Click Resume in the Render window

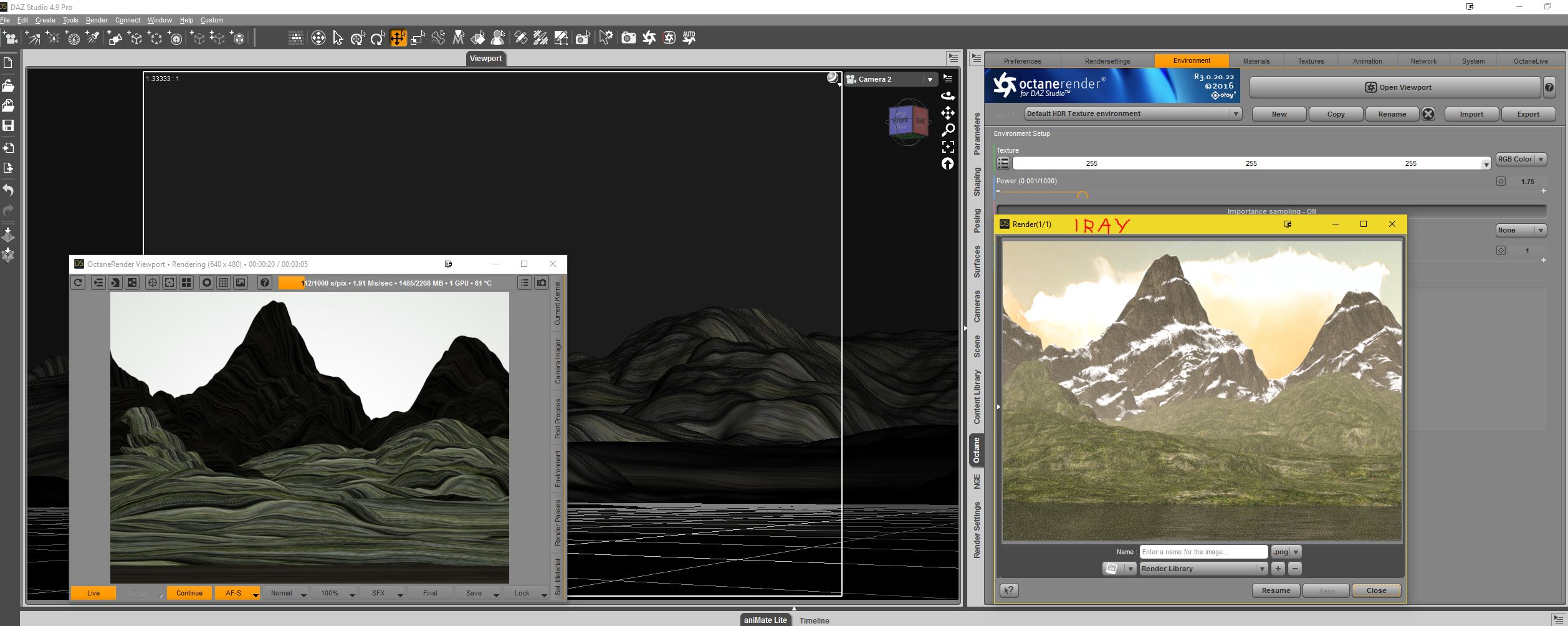pos(1276,590)
